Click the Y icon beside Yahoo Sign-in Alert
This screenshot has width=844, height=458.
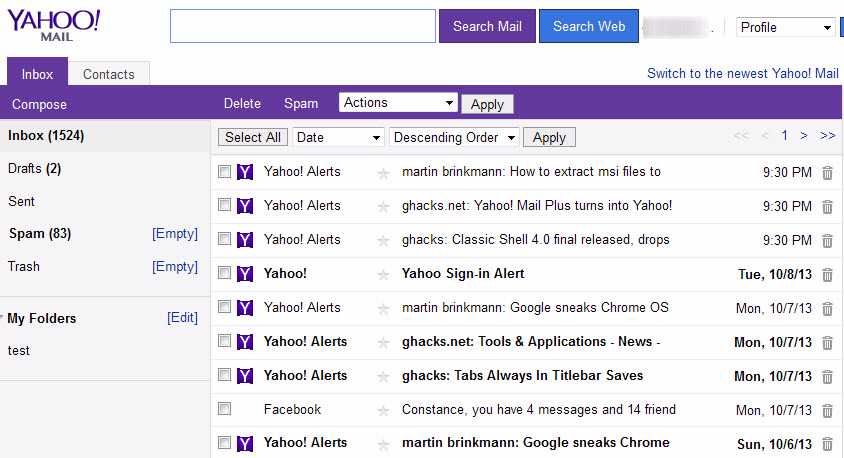[x=245, y=273]
